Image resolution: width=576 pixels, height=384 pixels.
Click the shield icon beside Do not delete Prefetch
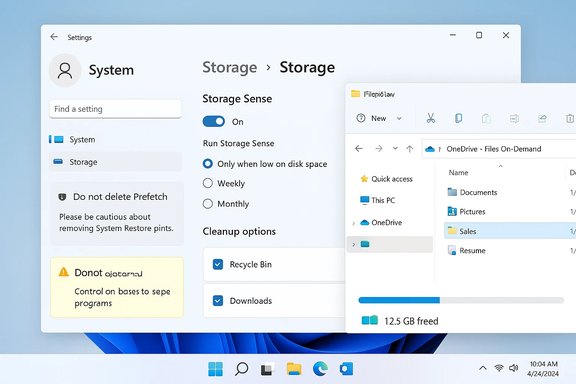pyautogui.click(x=62, y=197)
